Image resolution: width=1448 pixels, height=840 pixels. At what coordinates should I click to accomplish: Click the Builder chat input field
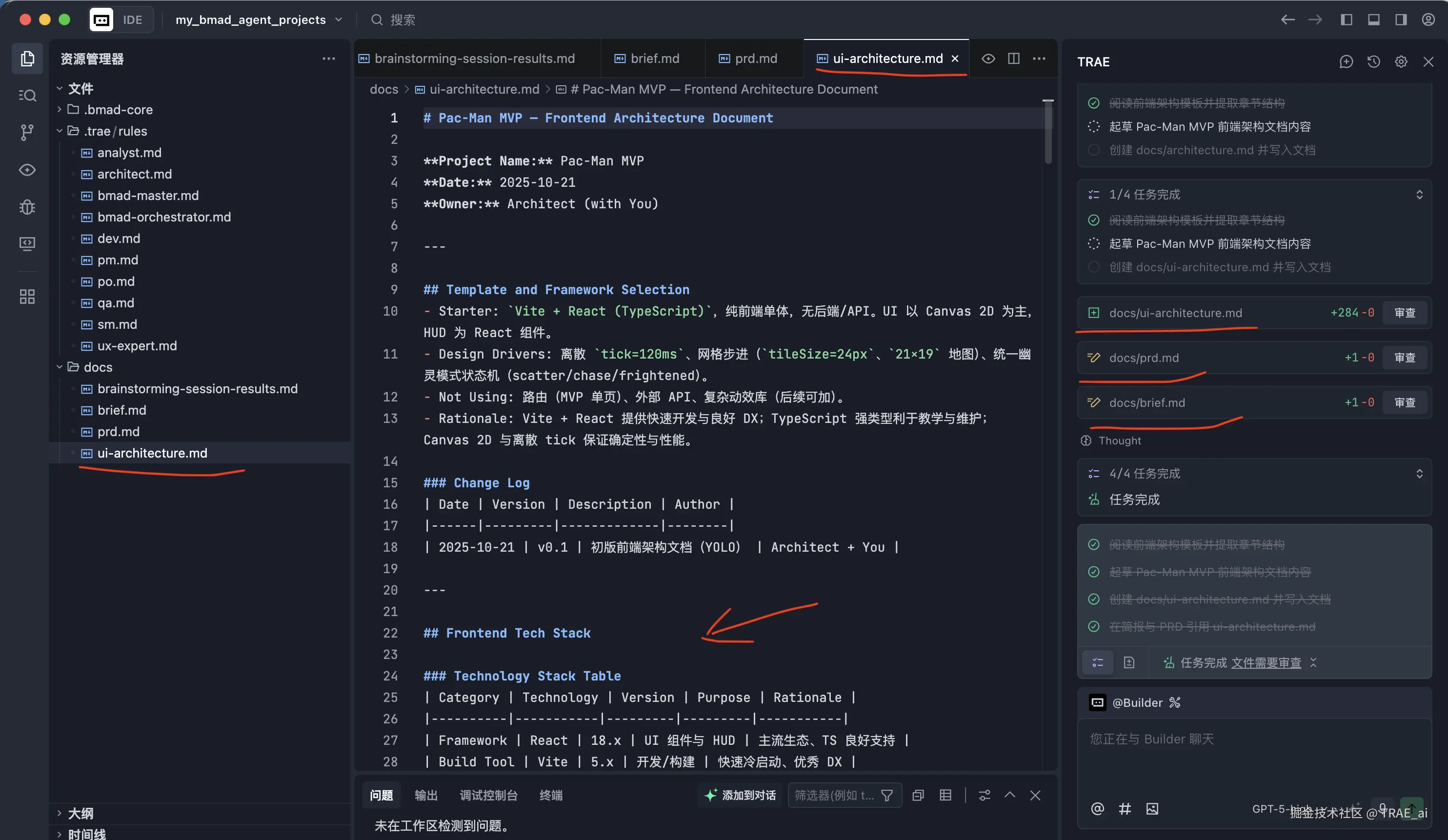point(1253,753)
